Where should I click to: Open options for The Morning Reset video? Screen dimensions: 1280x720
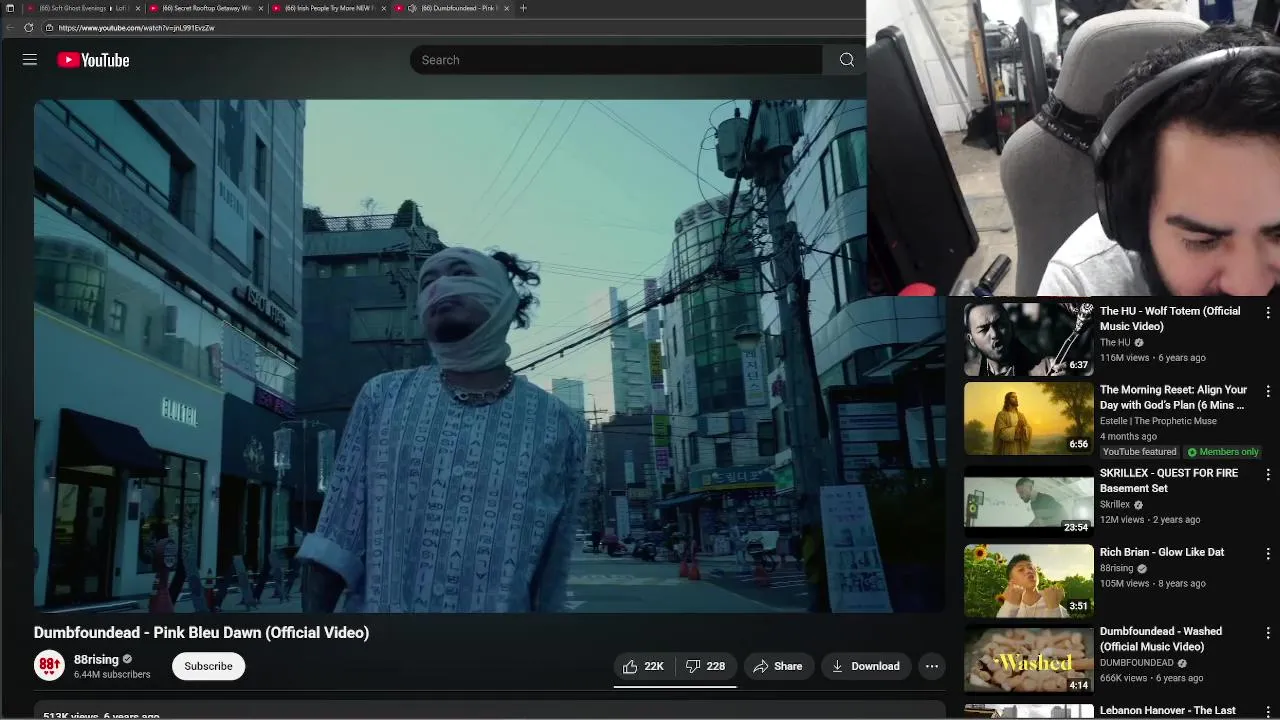point(1268,392)
